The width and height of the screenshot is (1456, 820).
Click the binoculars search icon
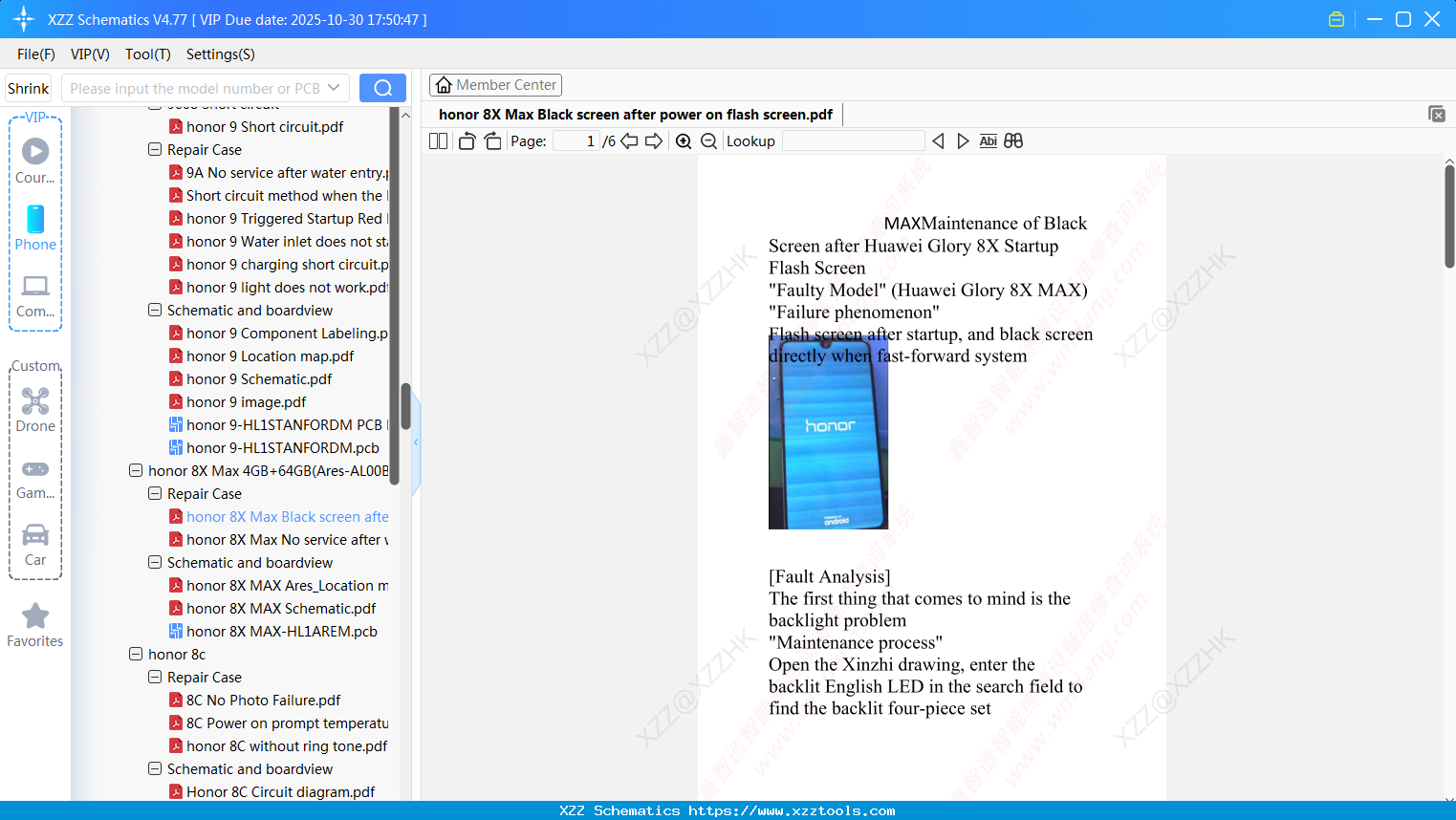pos(1013,141)
